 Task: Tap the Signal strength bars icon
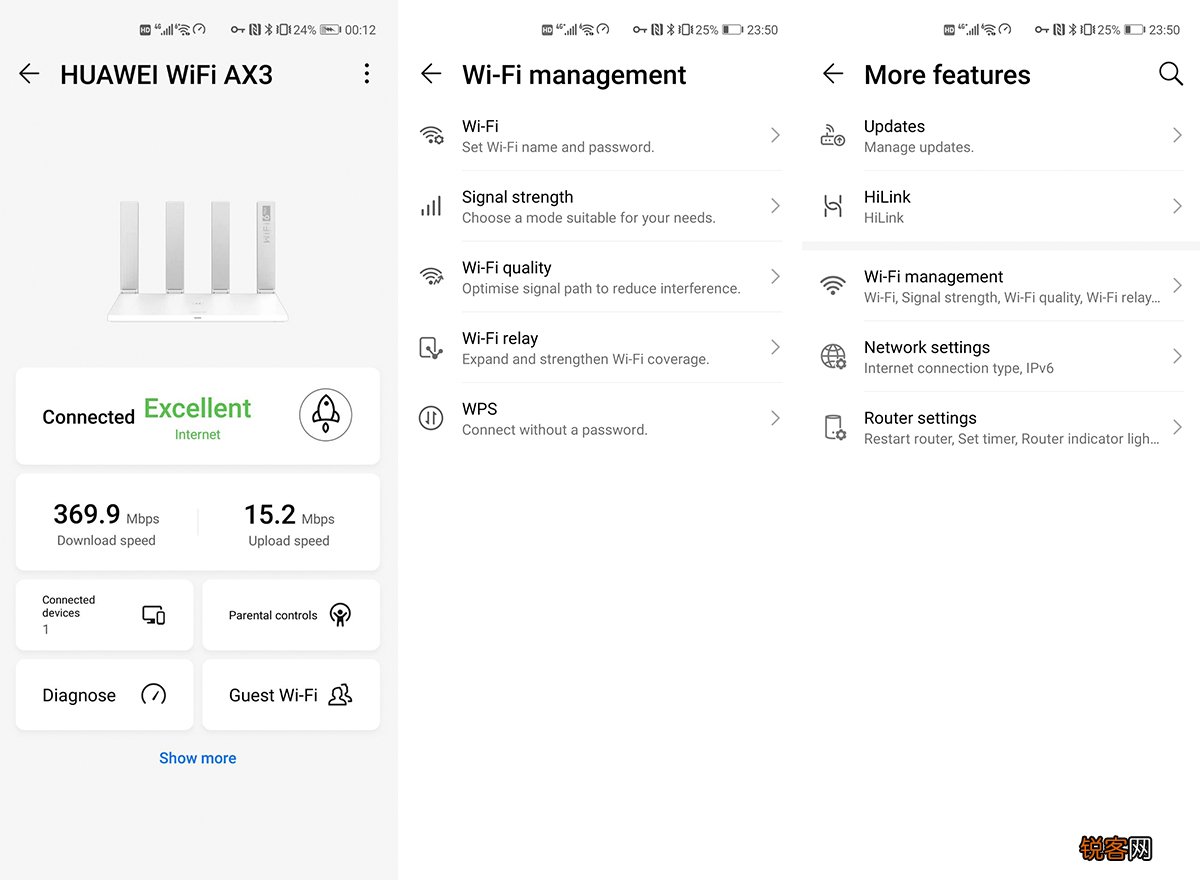[431, 207]
